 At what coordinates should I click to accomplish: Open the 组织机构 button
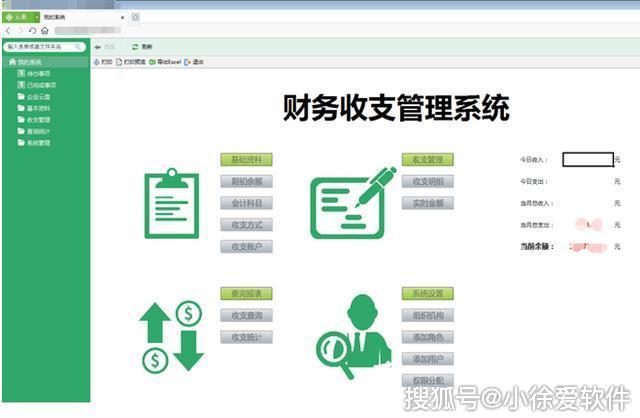428,315
